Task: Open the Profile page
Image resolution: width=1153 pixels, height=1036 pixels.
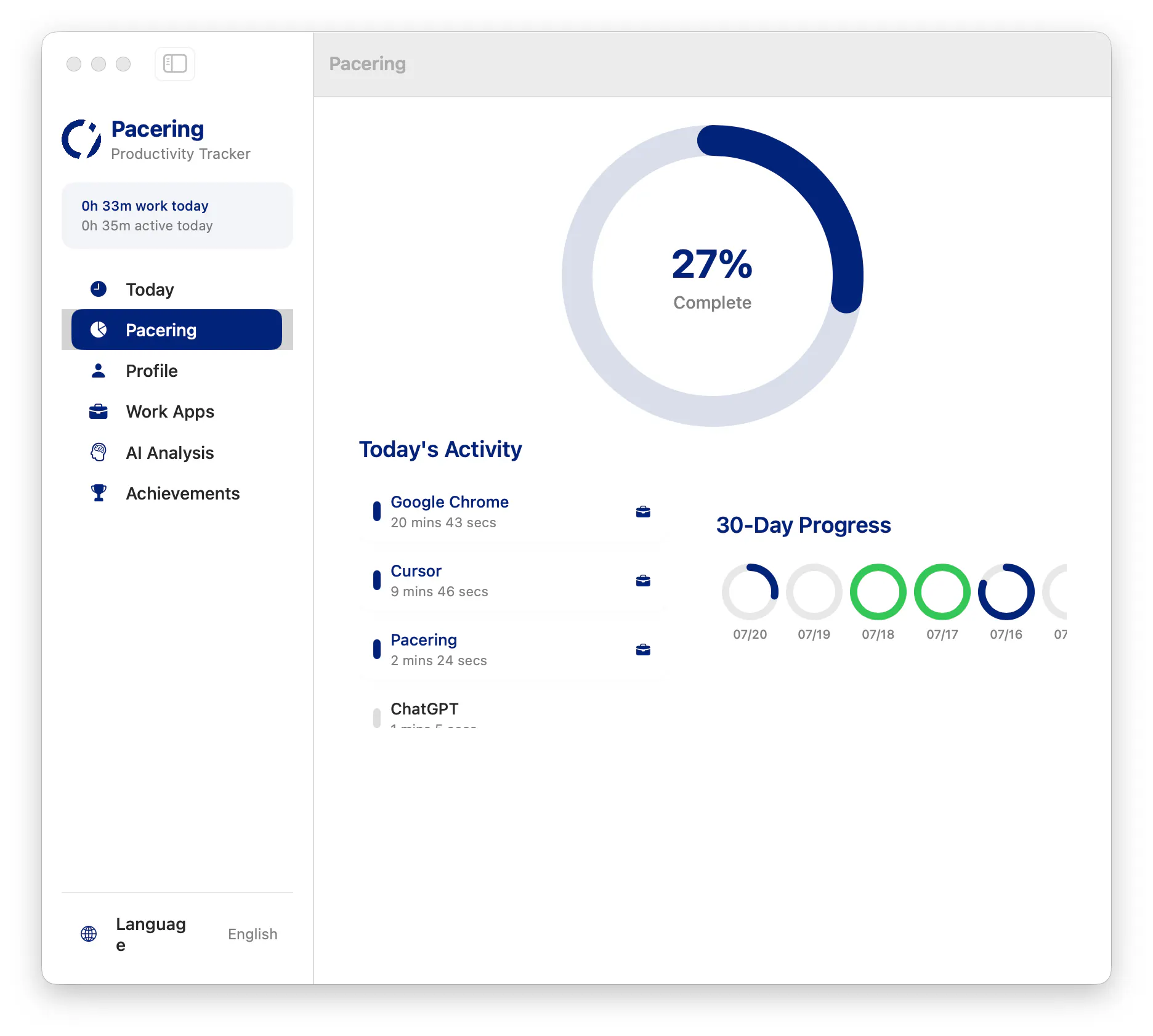Action: click(177, 370)
